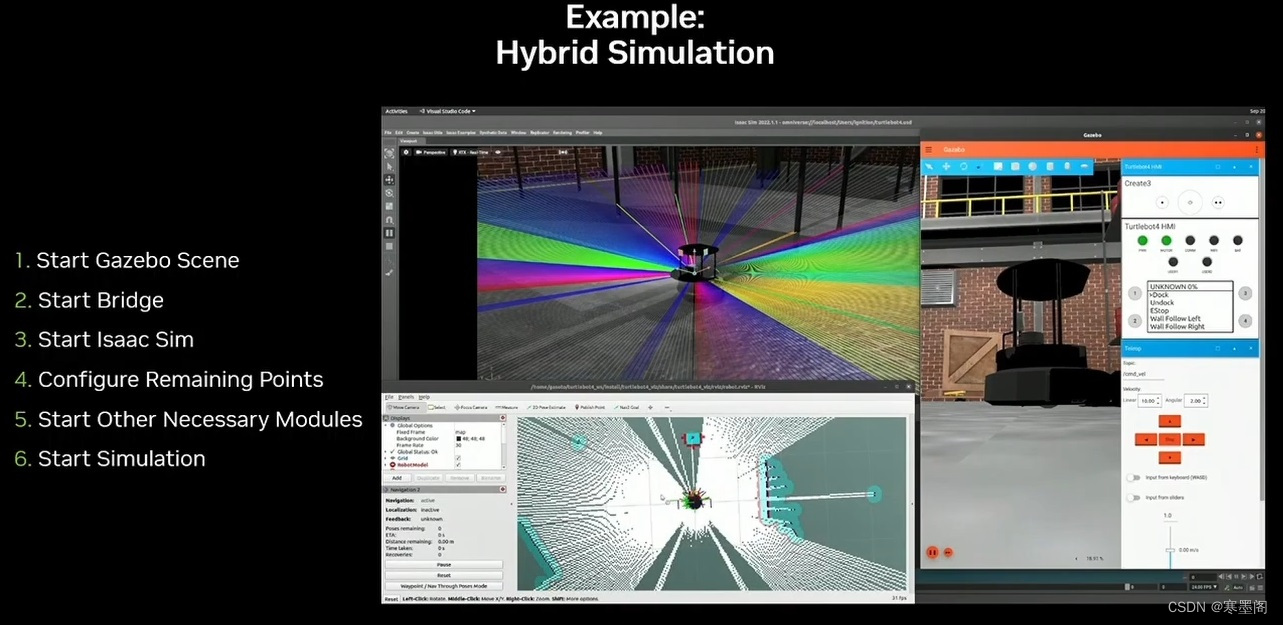Open the Gazebo hamburger menu
This screenshot has width=1283, height=625.
pyautogui.click(x=928, y=149)
